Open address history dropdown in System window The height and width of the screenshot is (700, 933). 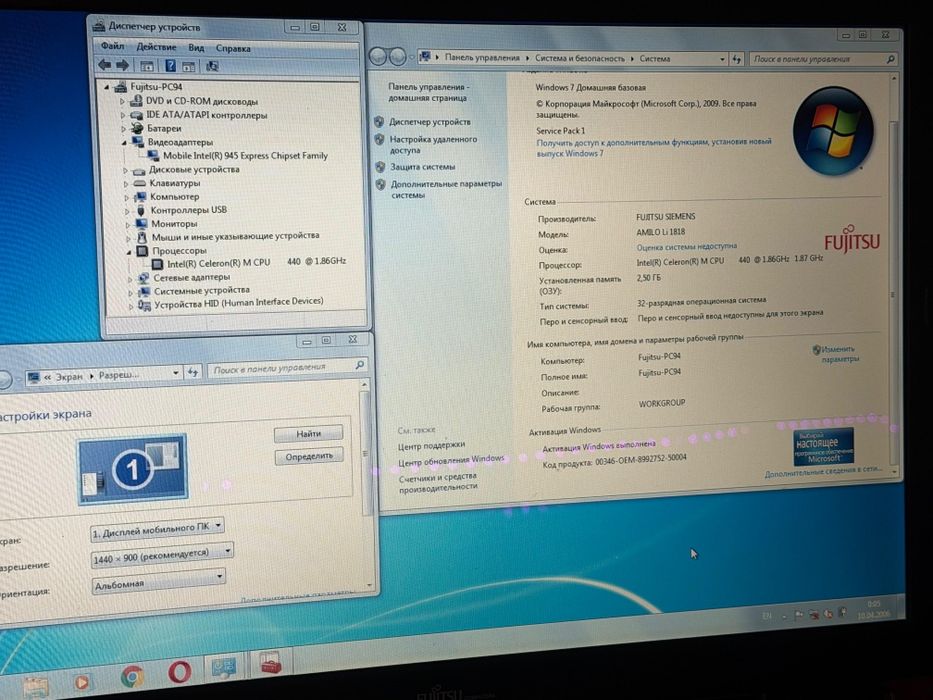722,59
